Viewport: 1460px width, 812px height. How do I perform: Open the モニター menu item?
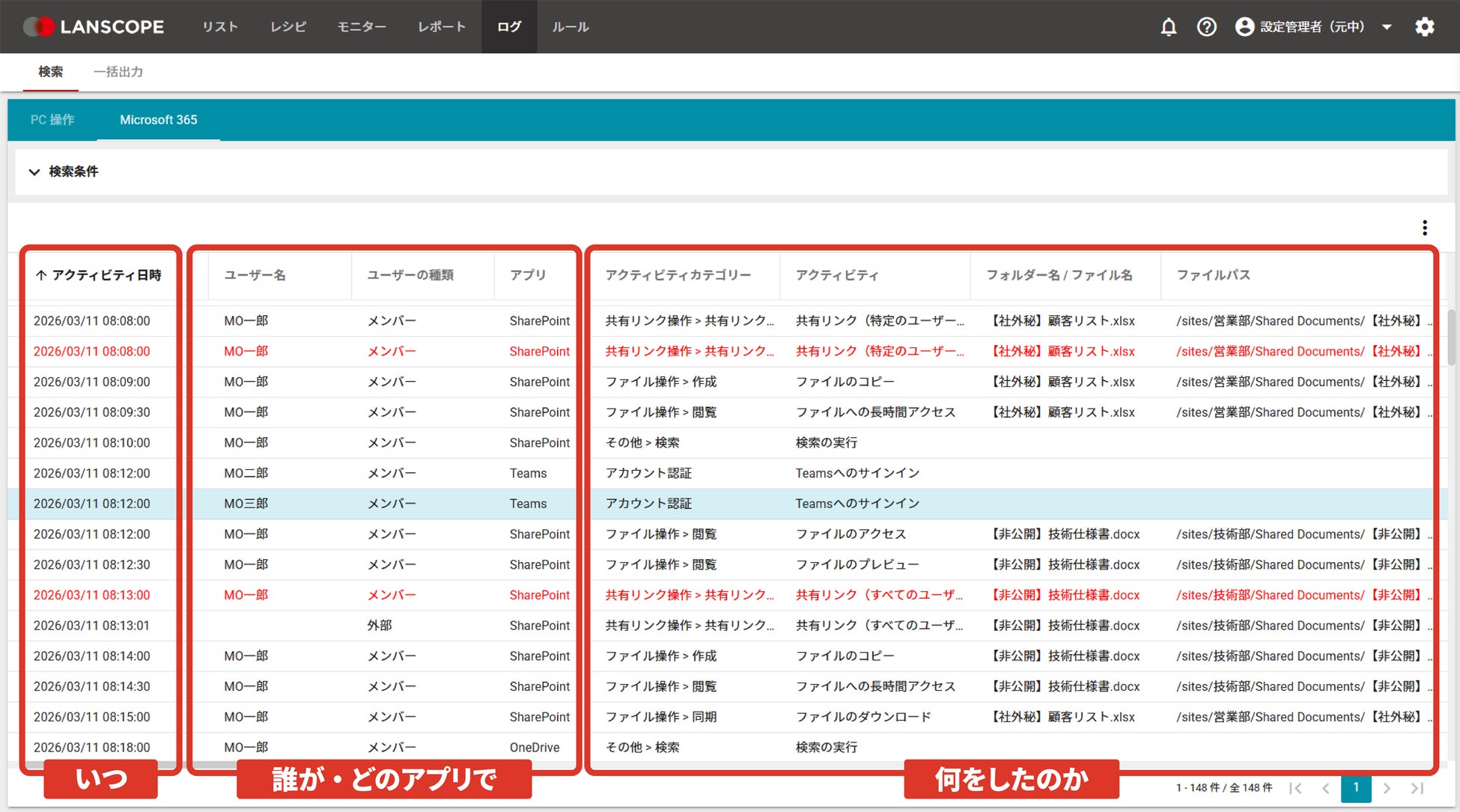[x=362, y=27]
